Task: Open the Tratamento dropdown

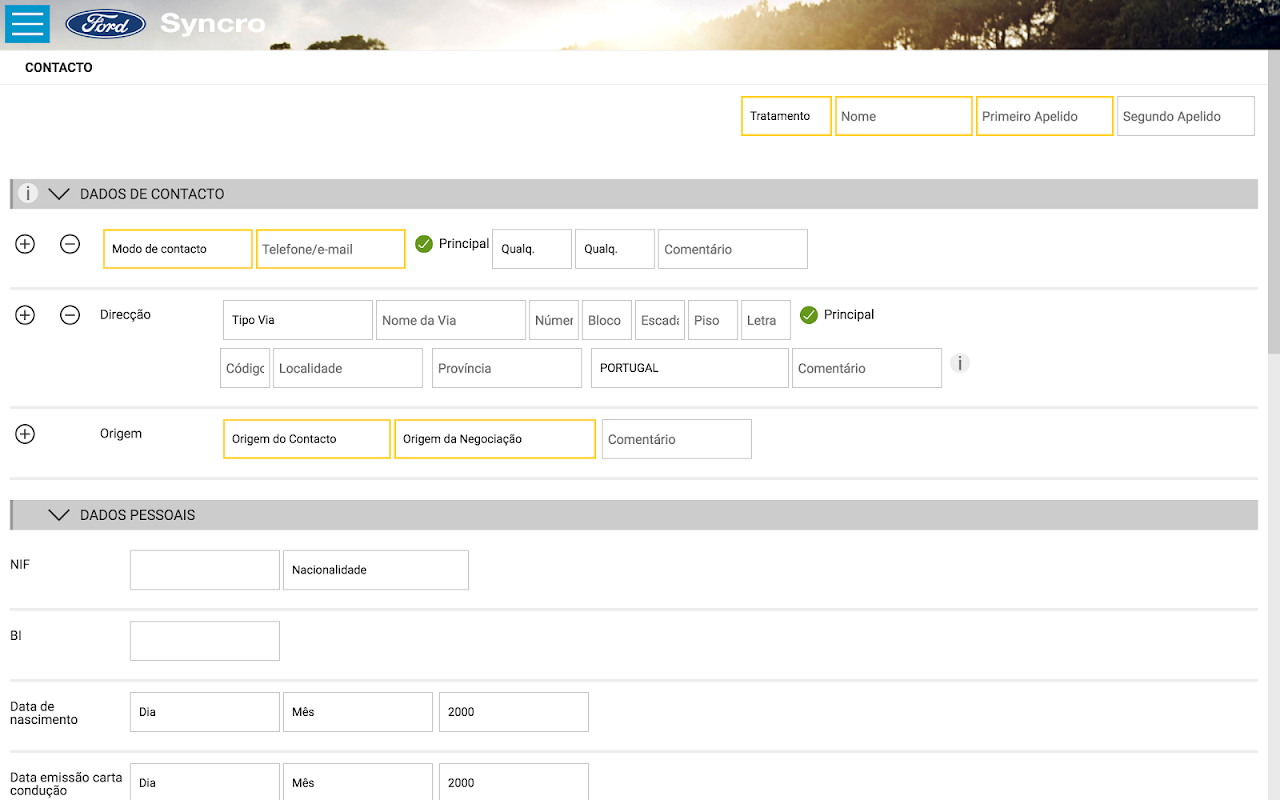Action: [786, 116]
